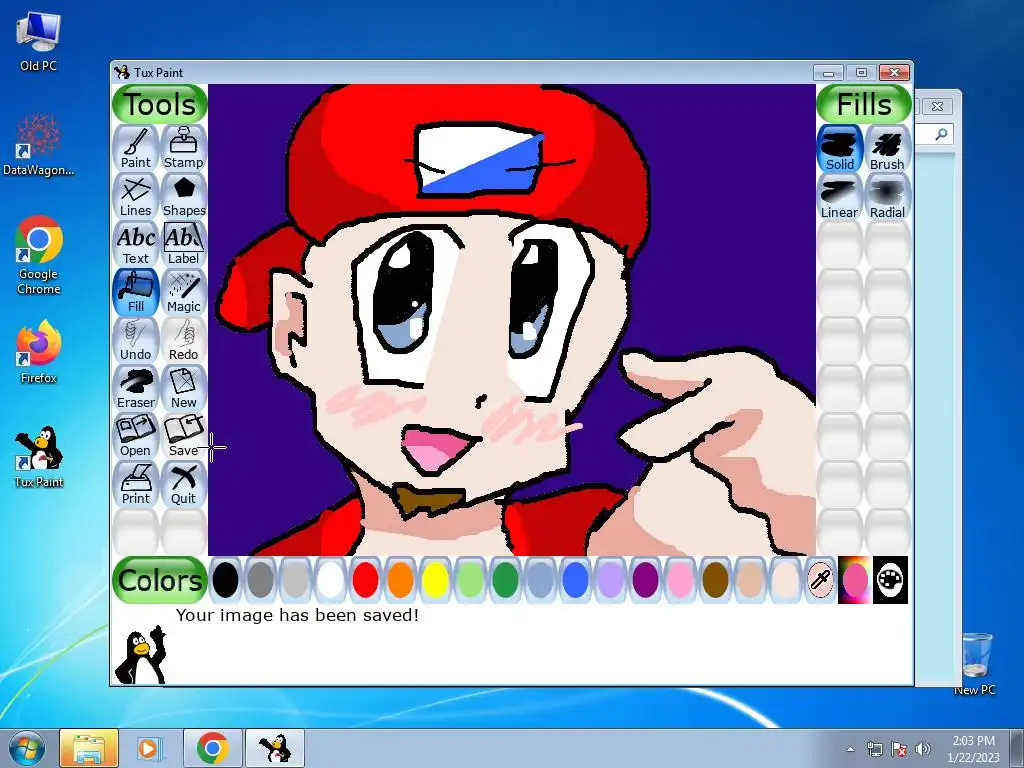Image resolution: width=1024 pixels, height=768 pixels.
Task: Open a saved picture
Action: (136, 436)
